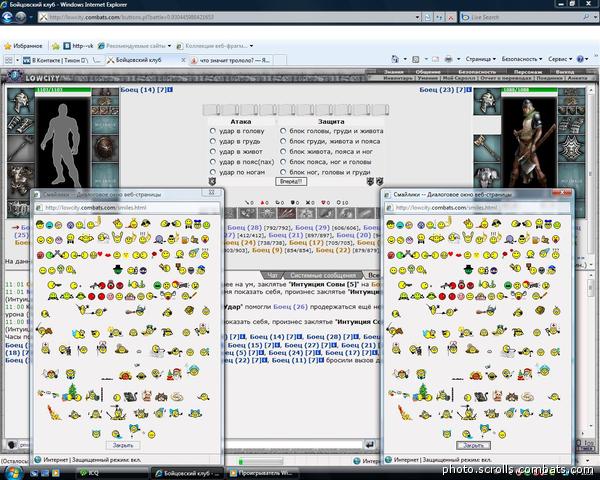The width and height of the screenshot is (600, 480).
Task: Click the add-to-favorites star icon
Action: tap(55, 46)
